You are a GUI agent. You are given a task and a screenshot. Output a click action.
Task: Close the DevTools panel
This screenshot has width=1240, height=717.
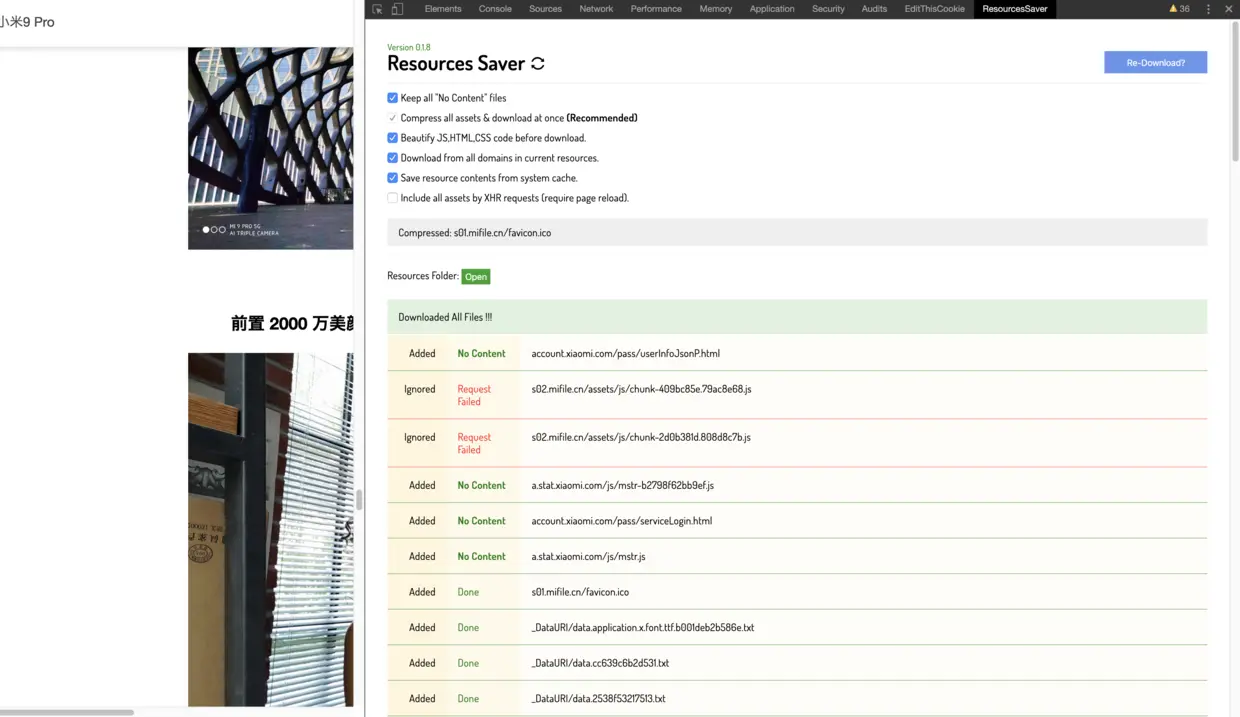point(1229,9)
